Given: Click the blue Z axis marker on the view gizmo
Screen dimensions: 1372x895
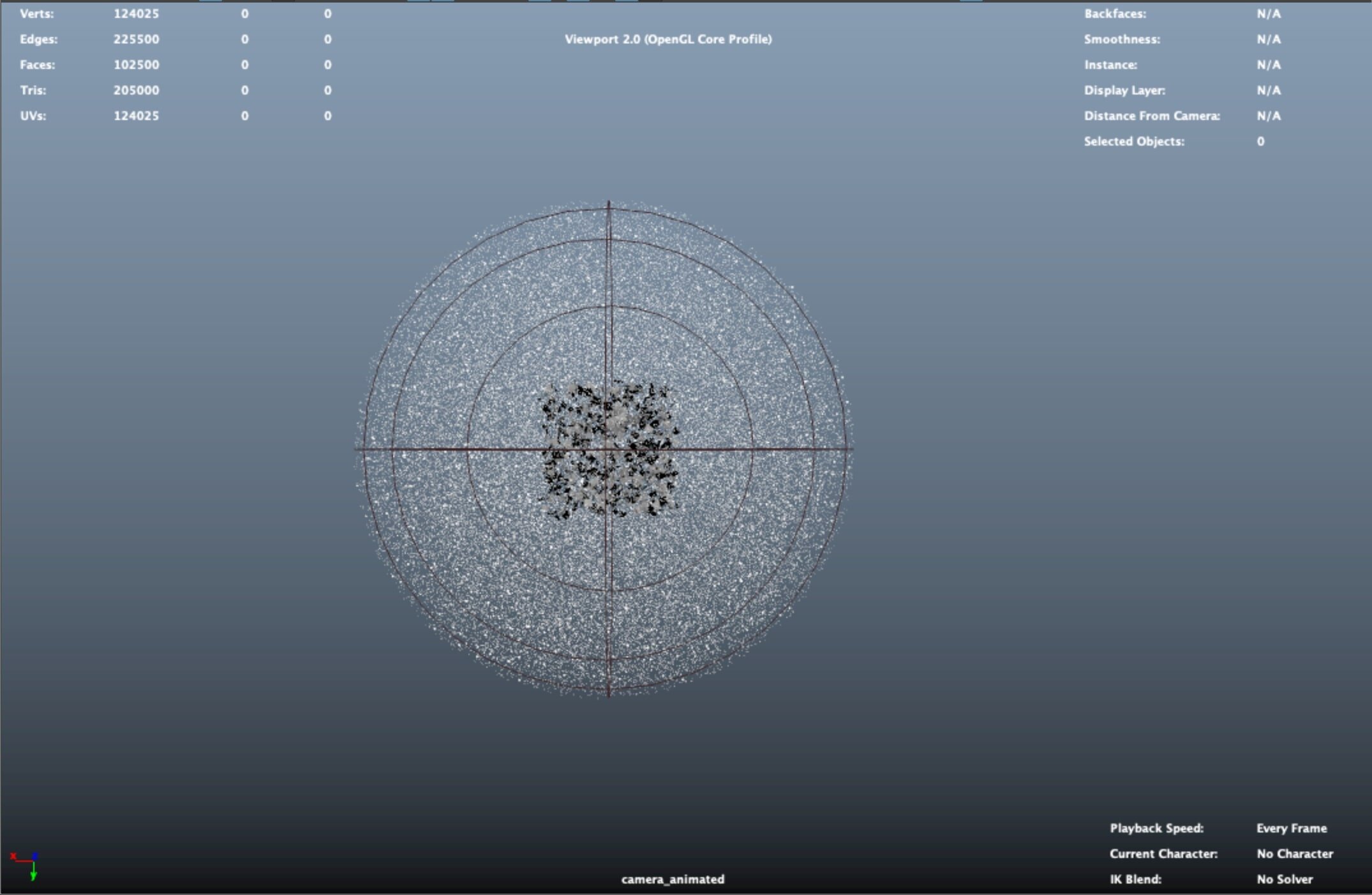Looking at the screenshot, I should pos(34,856).
